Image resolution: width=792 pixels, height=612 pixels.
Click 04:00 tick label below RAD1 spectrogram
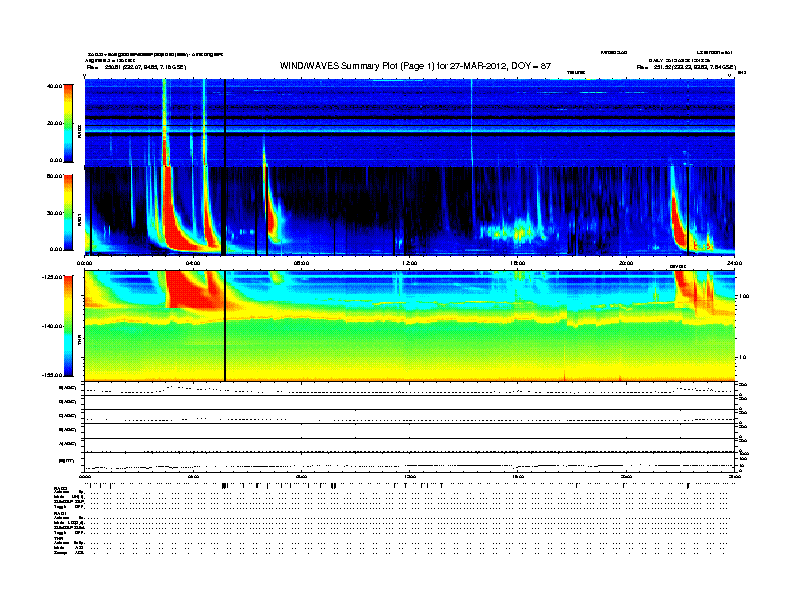193,263
